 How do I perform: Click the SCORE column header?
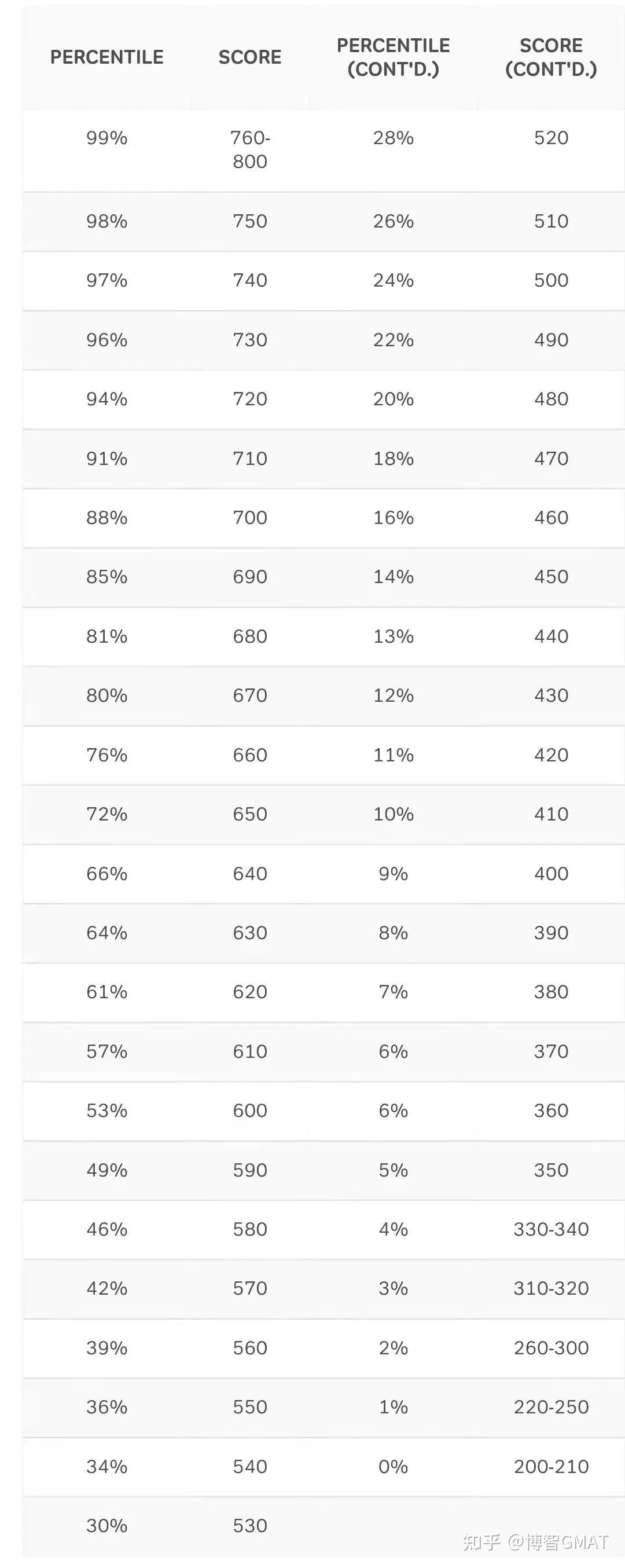(x=249, y=57)
